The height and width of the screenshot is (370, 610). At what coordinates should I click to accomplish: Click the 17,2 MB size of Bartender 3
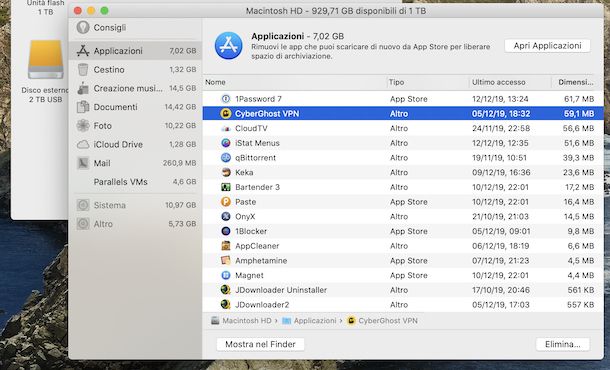click(x=580, y=187)
